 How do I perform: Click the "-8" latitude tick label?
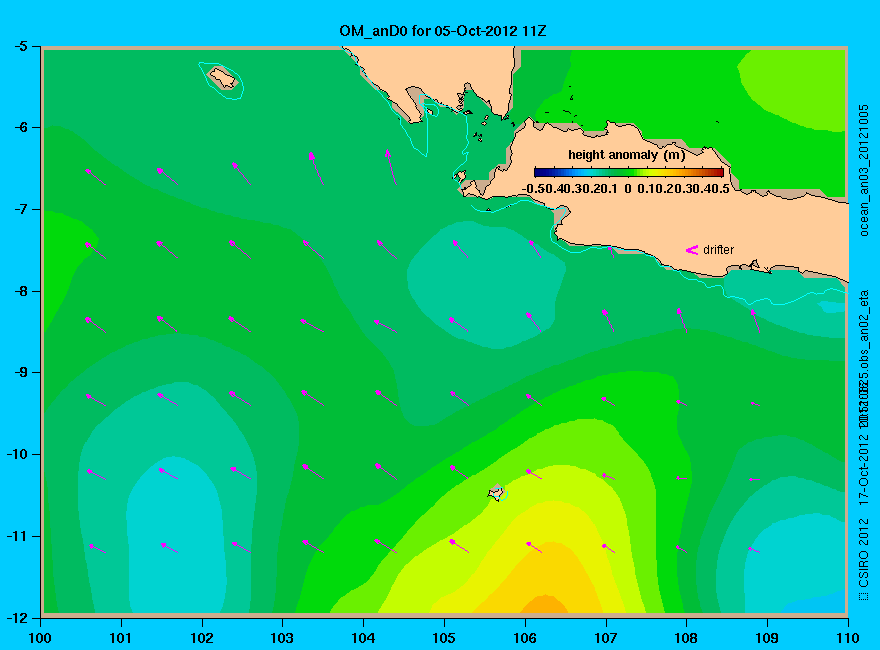[x=20, y=291]
